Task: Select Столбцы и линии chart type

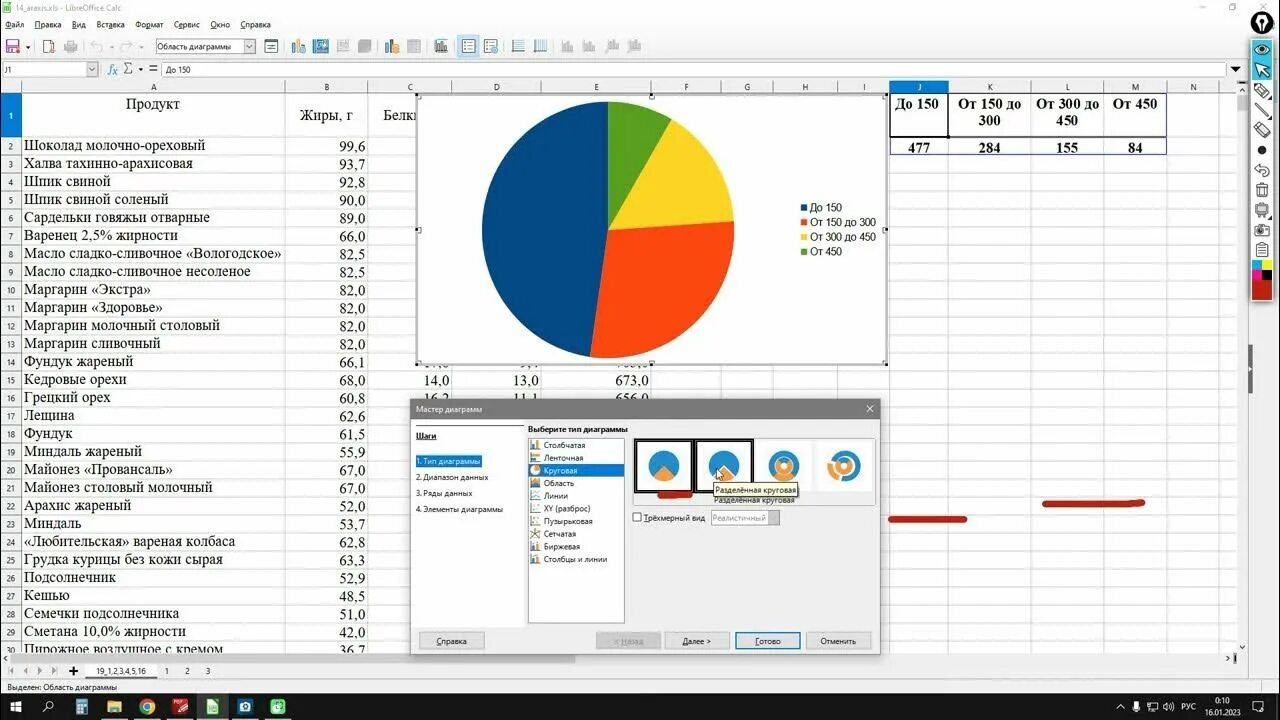Action: tap(576, 559)
